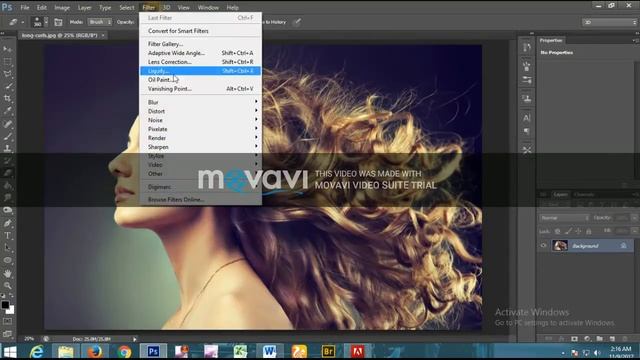The height and width of the screenshot is (360, 640).
Task: Toggle lock transparent pixels
Action: pyautogui.click(x=558, y=231)
